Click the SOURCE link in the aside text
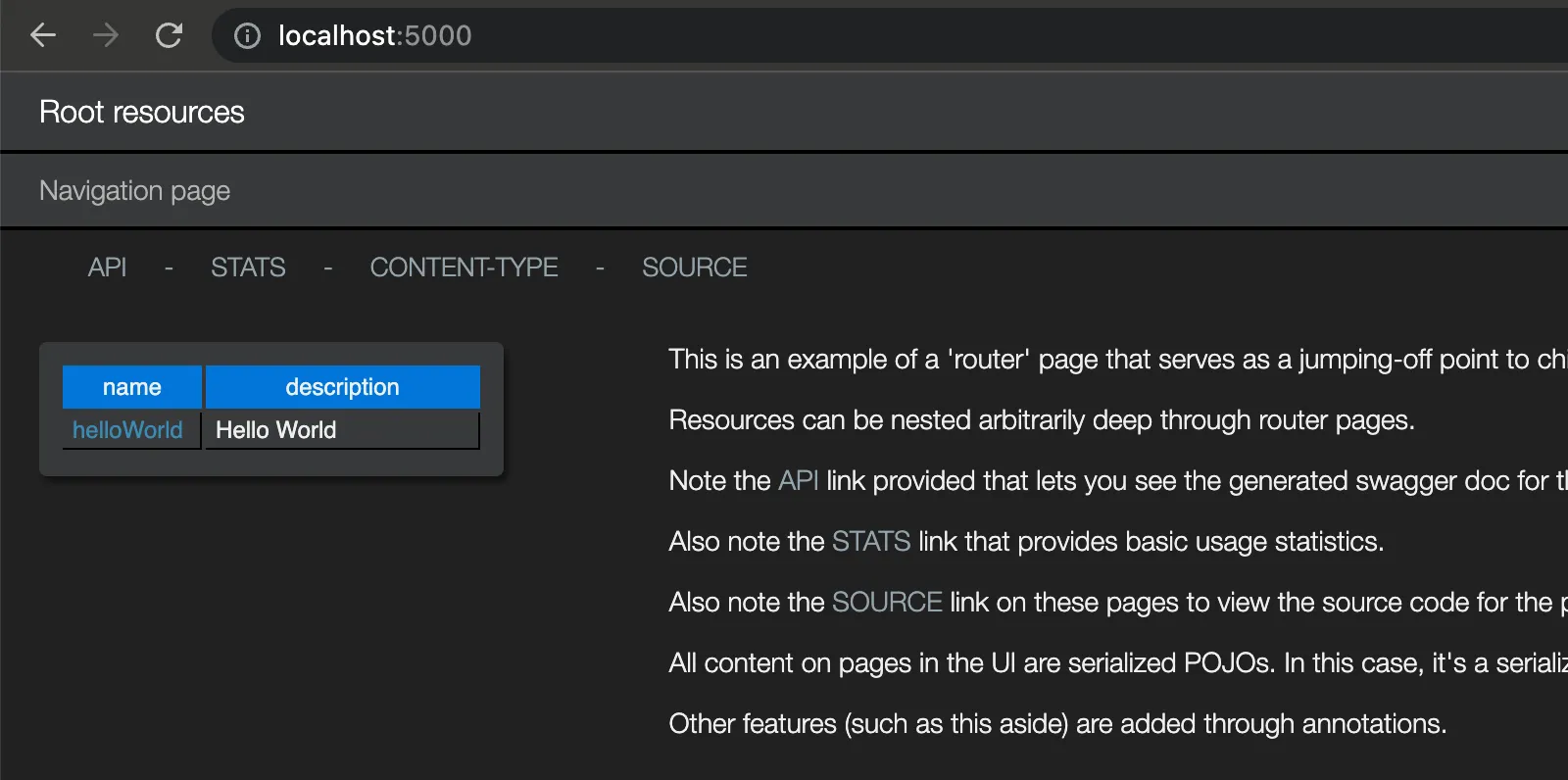Image resolution: width=1568 pixels, height=780 pixels. coord(886,603)
